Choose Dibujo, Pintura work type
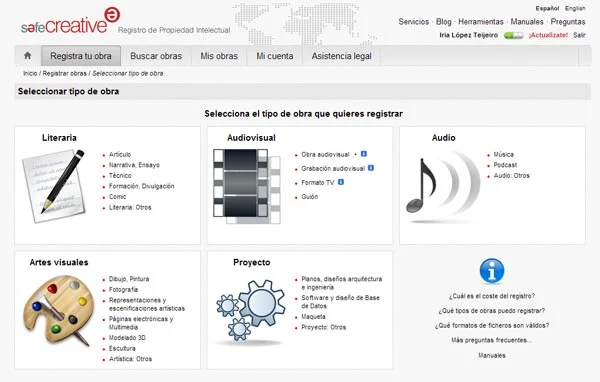The height and width of the screenshot is (382, 600). tap(129, 279)
